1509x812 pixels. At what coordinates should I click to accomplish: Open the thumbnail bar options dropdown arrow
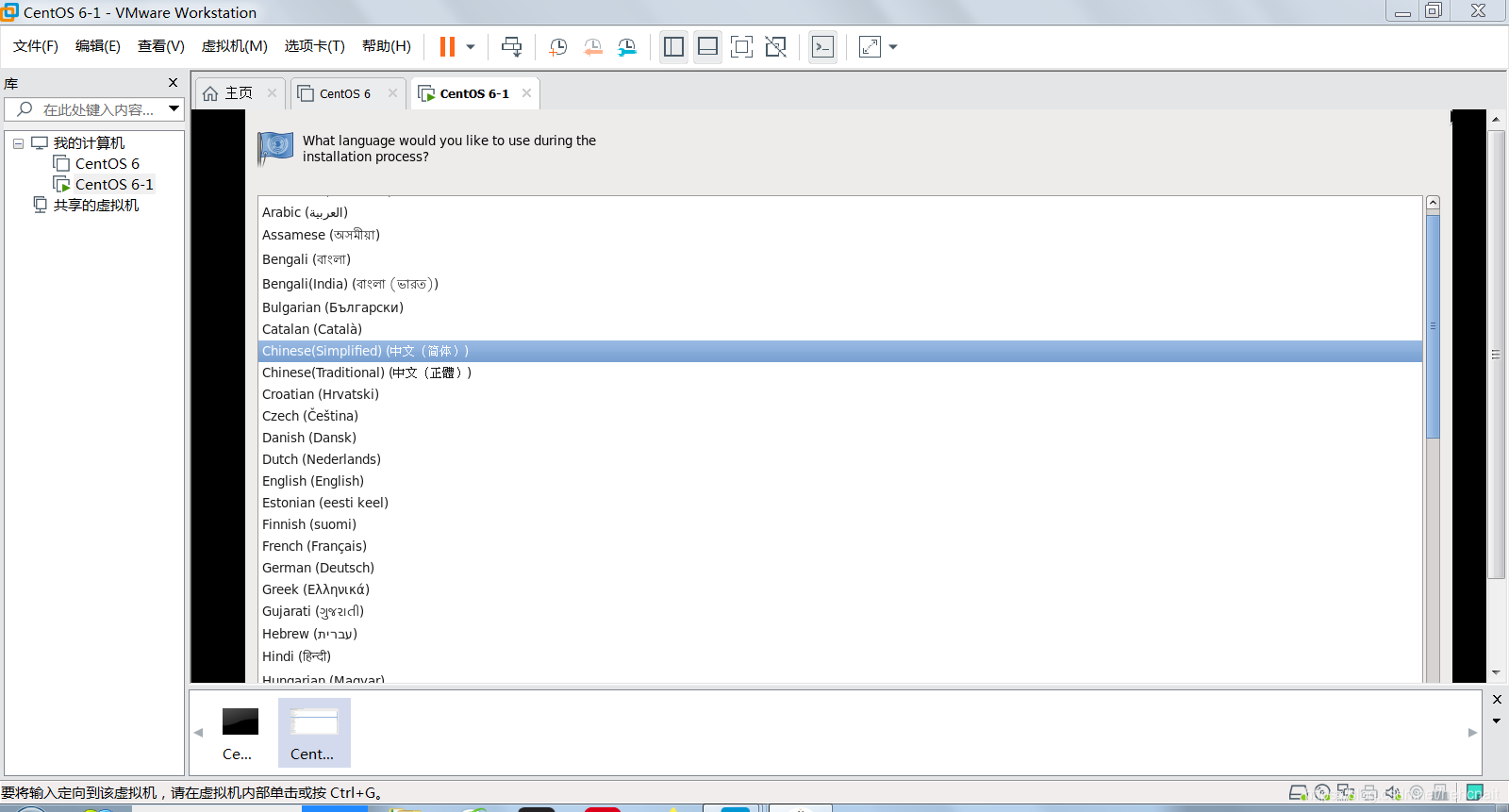[1497, 721]
